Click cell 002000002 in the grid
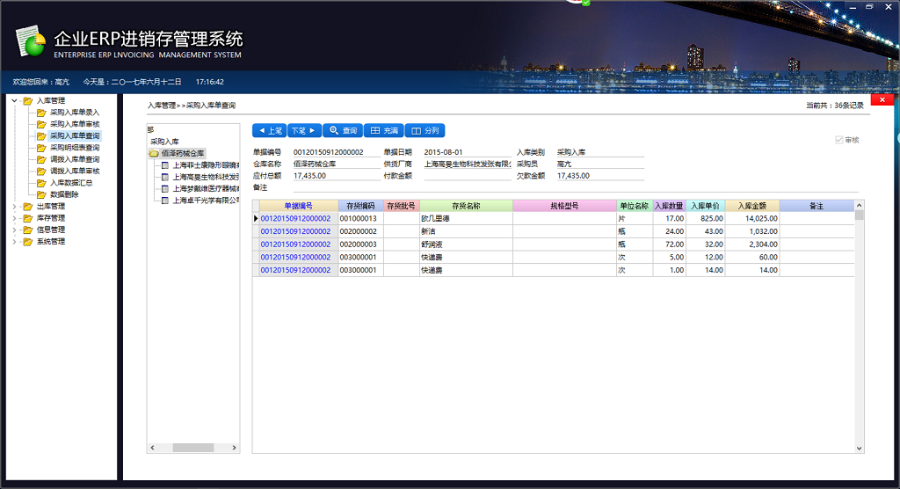The width and height of the screenshot is (900, 489). tap(360, 231)
